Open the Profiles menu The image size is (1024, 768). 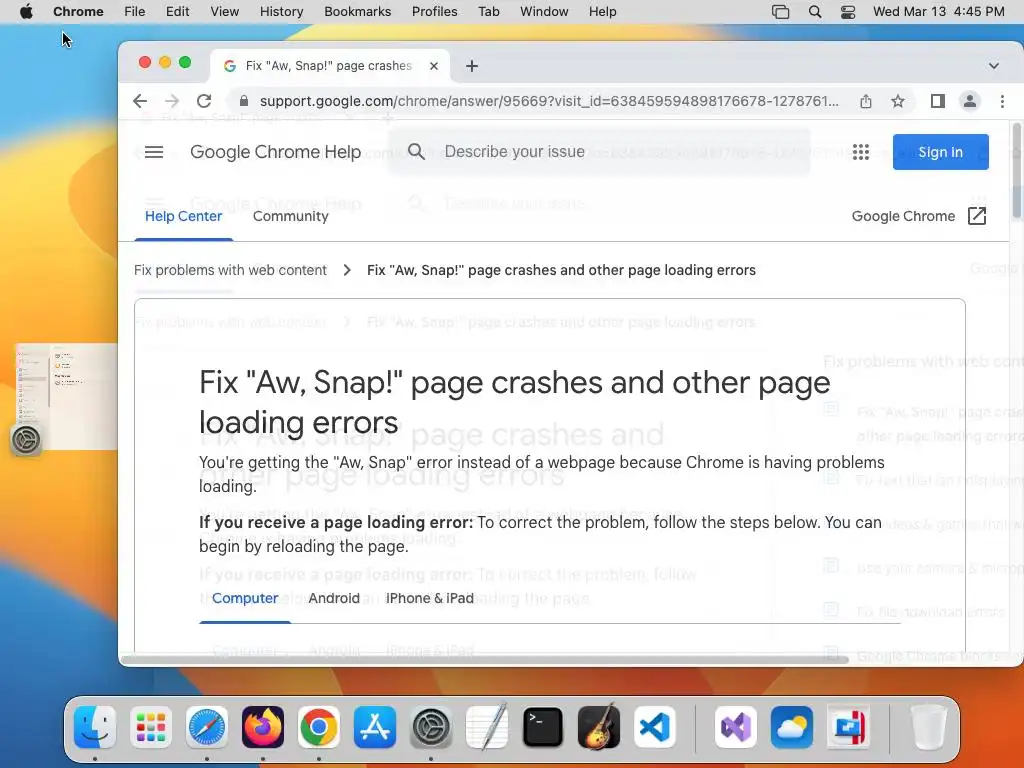(x=434, y=12)
